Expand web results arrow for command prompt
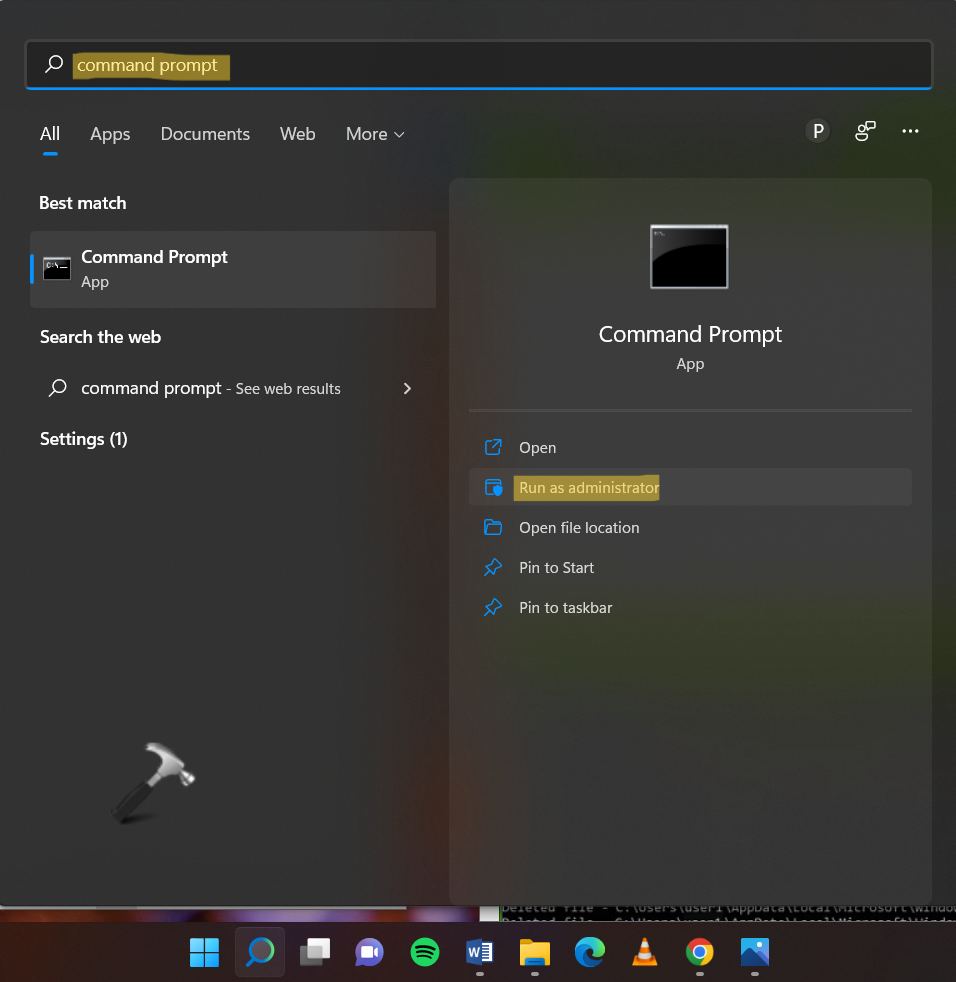Image resolution: width=956 pixels, height=982 pixels. 407,388
